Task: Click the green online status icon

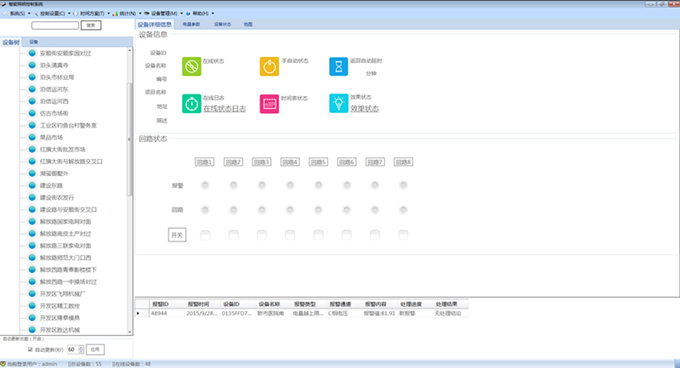Action: [191, 66]
